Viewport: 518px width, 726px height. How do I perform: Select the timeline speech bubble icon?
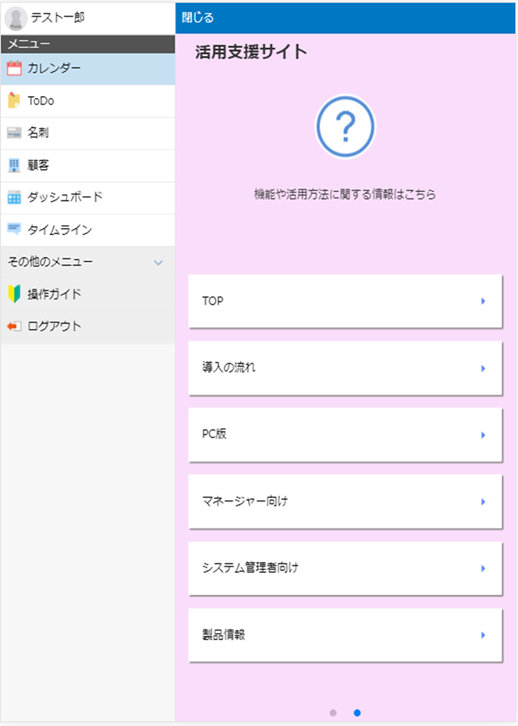[x=14, y=229]
